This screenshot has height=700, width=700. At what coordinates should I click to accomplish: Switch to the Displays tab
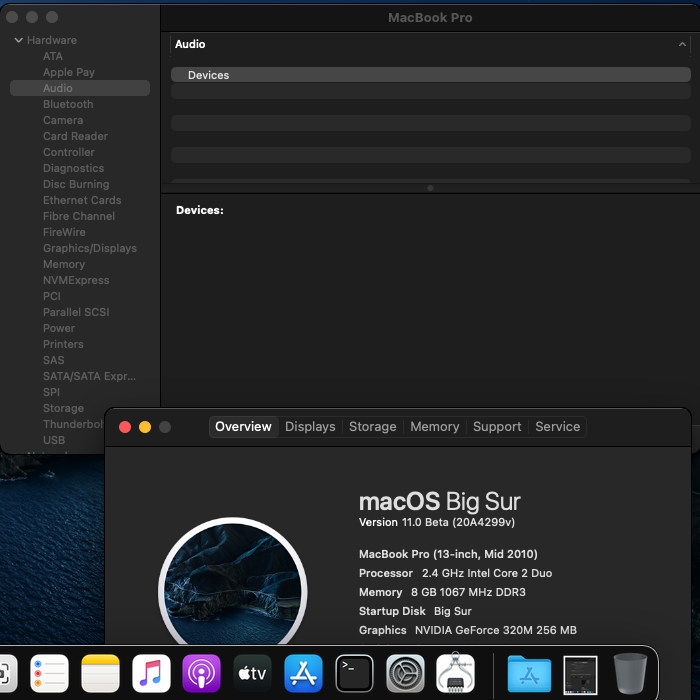point(310,426)
